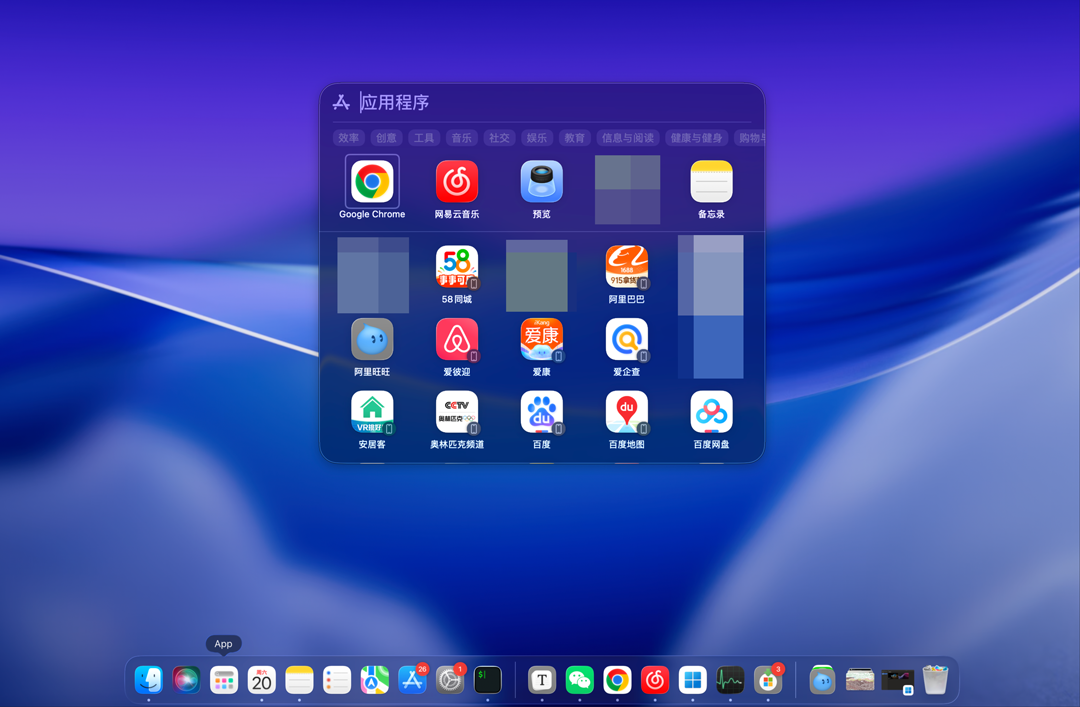The height and width of the screenshot is (707, 1080).
Task: Open Finder from the Dock
Action: 149,680
